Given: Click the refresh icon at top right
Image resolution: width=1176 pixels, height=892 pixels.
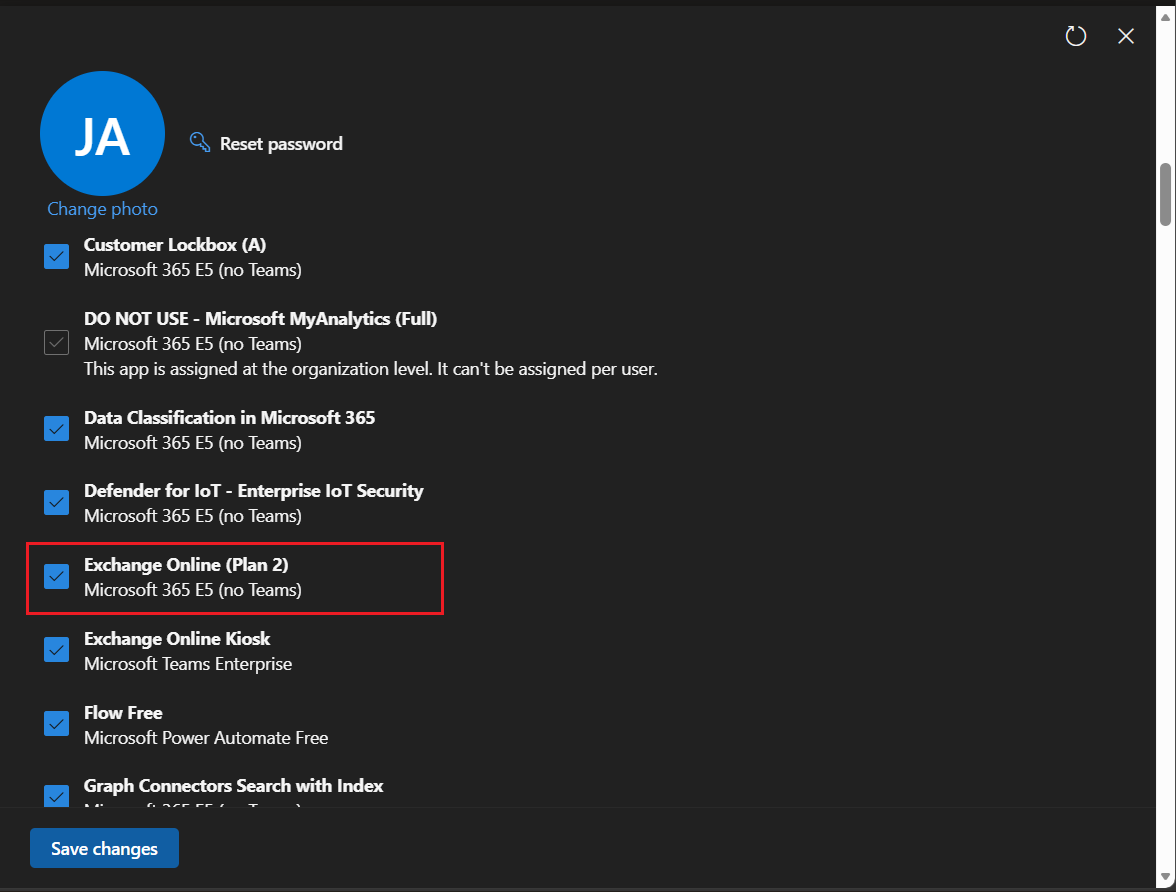Looking at the screenshot, I should tap(1076, 35).
